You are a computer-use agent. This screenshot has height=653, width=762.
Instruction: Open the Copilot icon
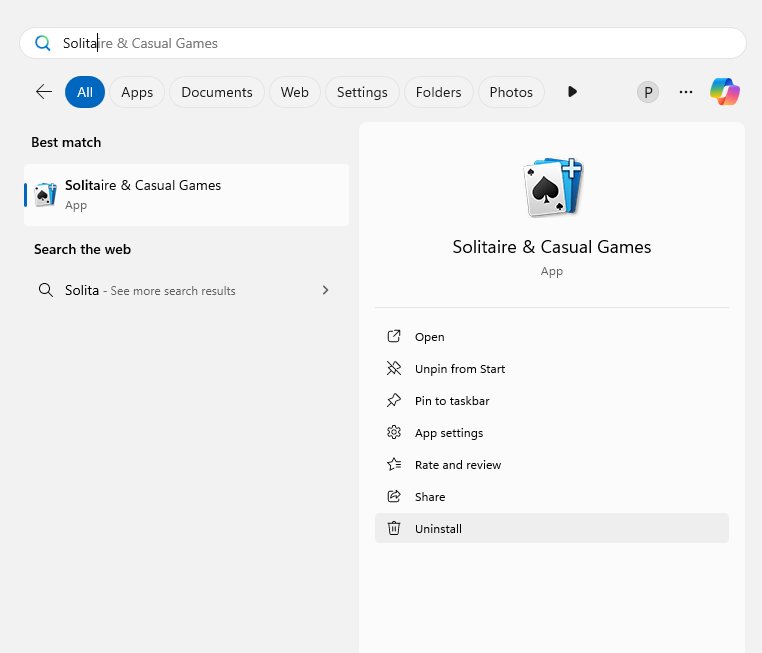pos(725,92)
